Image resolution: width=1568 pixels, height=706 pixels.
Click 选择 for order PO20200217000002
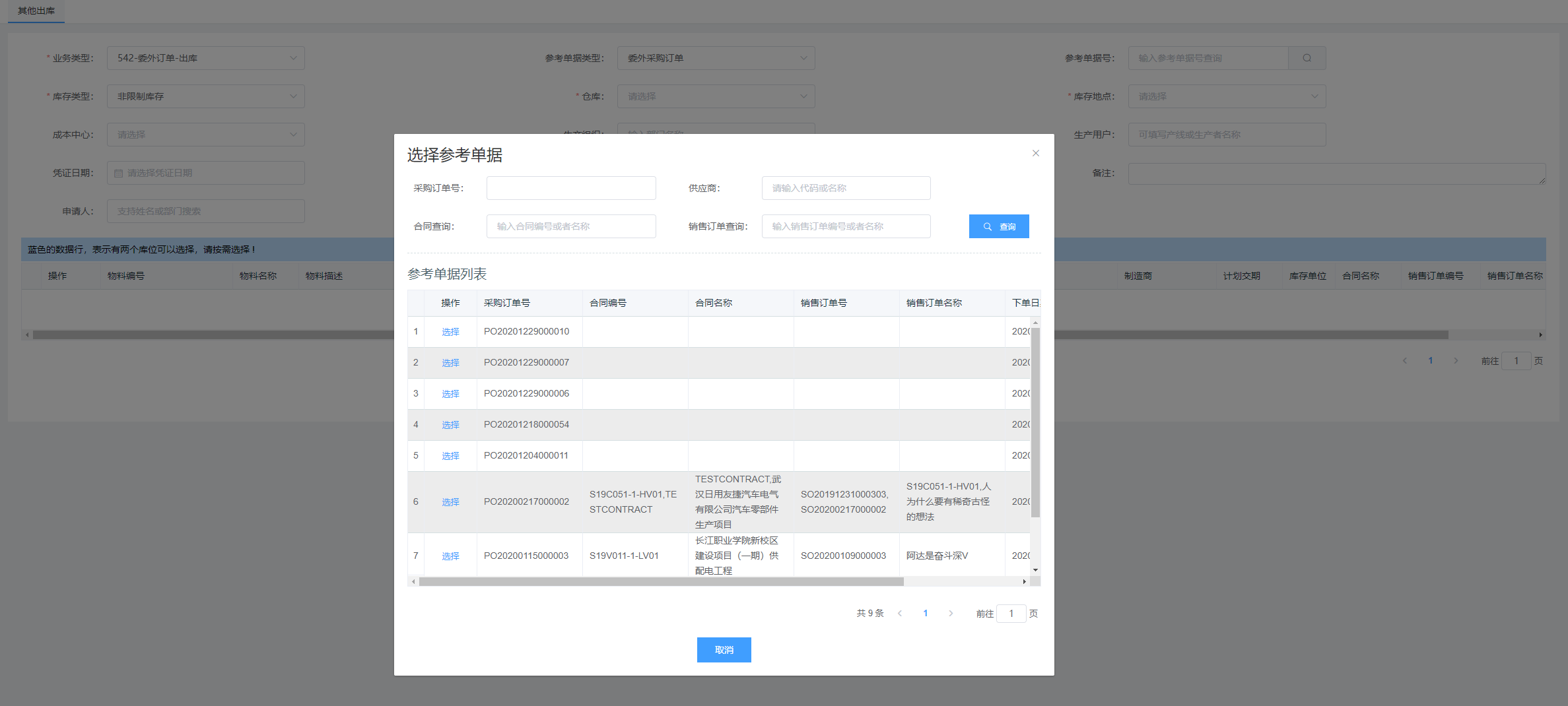(x=450, y=502)
